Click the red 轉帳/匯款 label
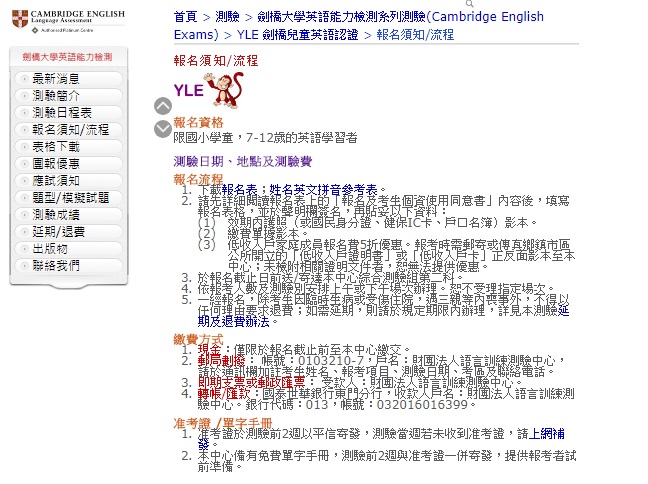Image resolution: width=648 pixels, height=484 pixels. click(224, 393)
